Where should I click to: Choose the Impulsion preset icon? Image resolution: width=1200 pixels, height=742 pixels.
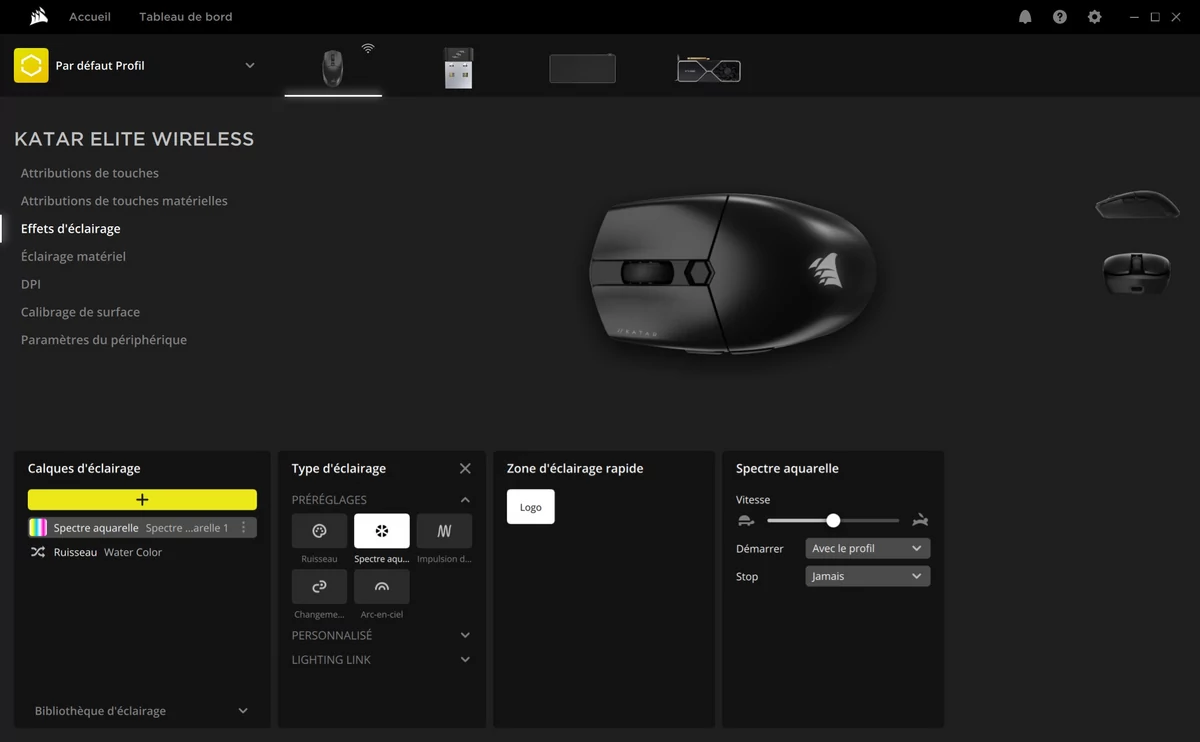click(444, 531)
